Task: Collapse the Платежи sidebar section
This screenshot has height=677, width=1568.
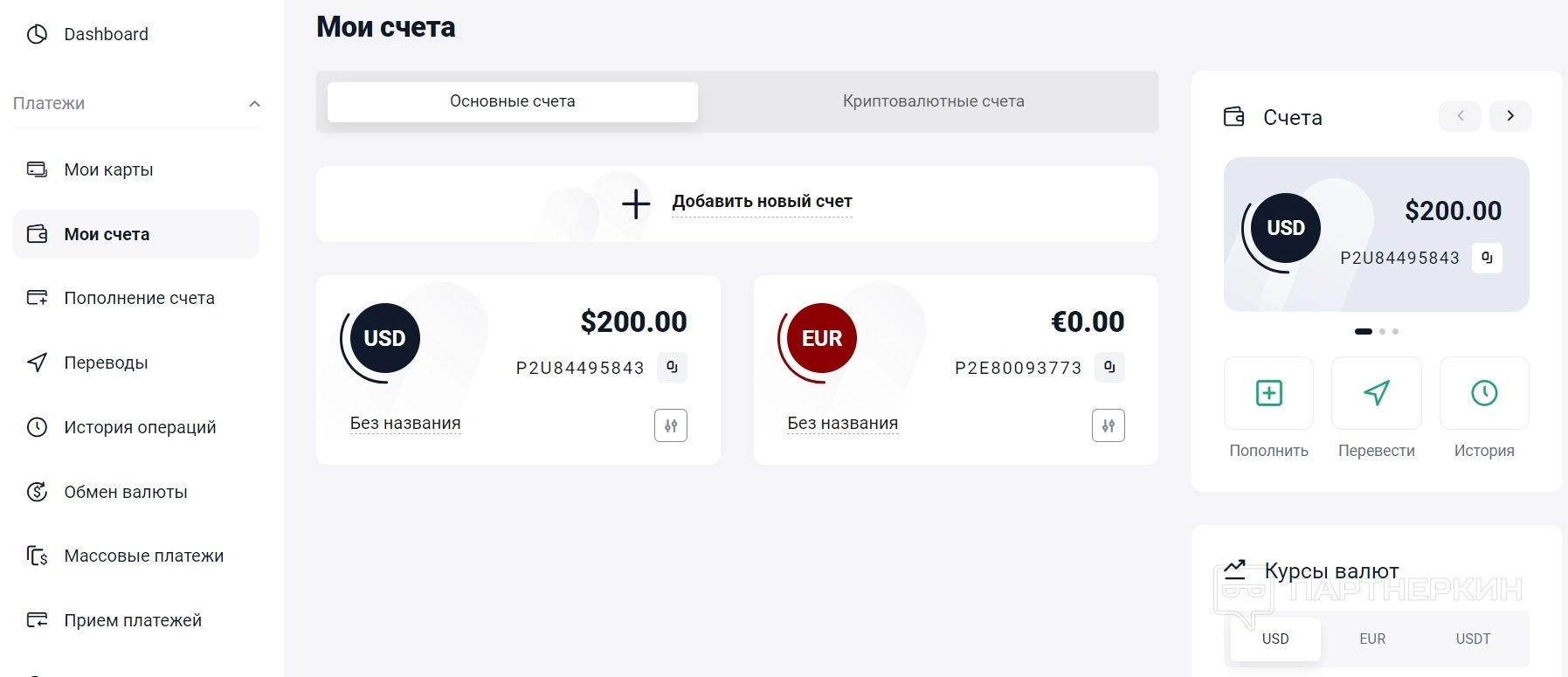Action: 254,104
